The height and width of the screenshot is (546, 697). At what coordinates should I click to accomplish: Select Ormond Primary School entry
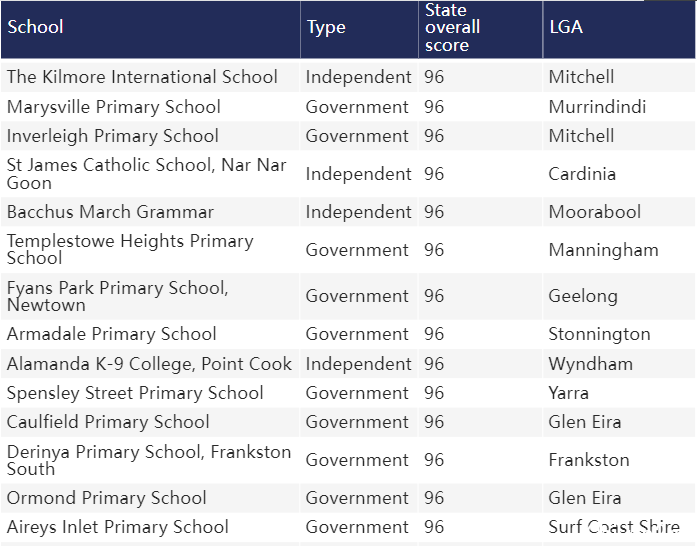tap(107, 498)
